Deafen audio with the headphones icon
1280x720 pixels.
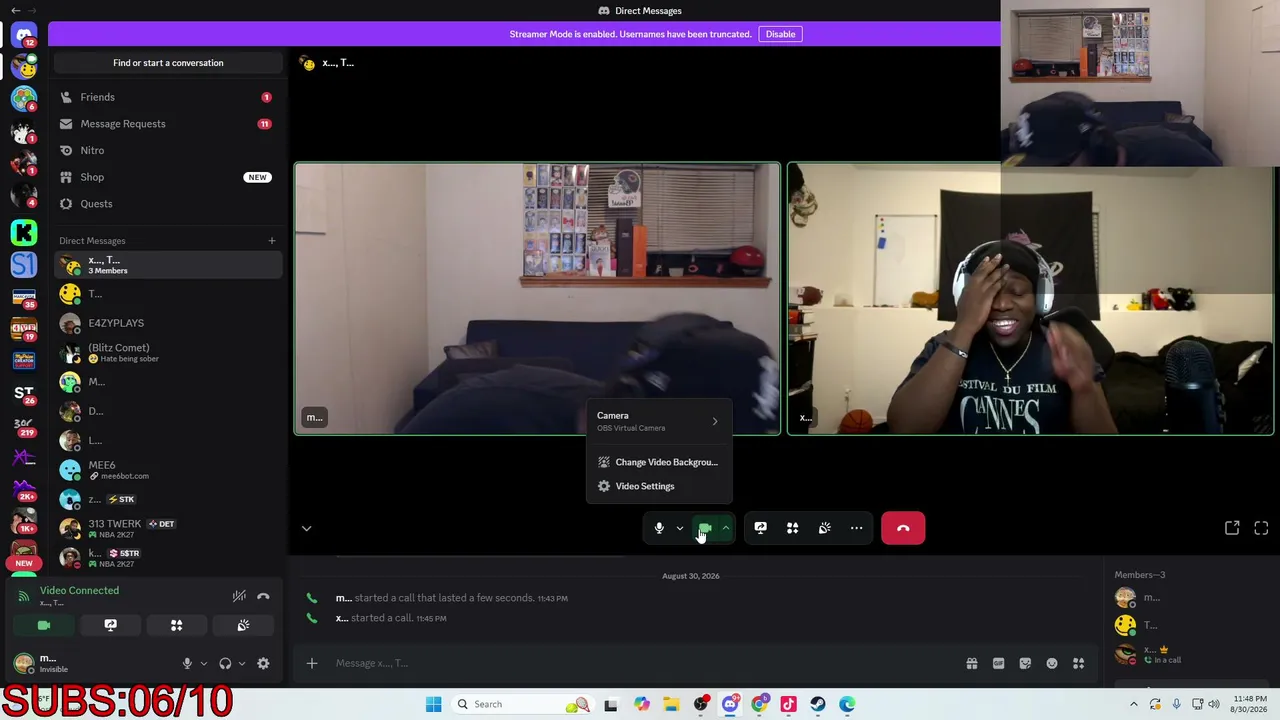(x=225, y=663)
